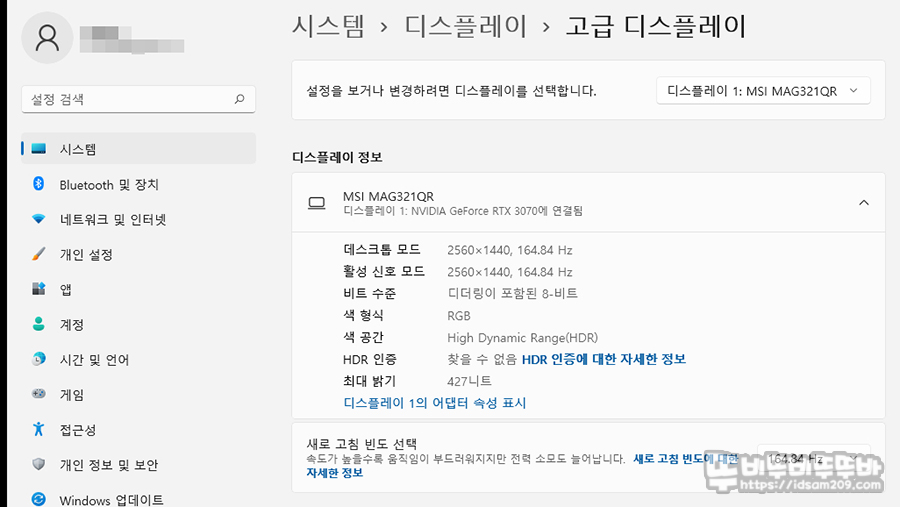Viewport: 900px width, 507px height.
Task: Click the 설정 검색 search field
Action: [x=138, y=99]
